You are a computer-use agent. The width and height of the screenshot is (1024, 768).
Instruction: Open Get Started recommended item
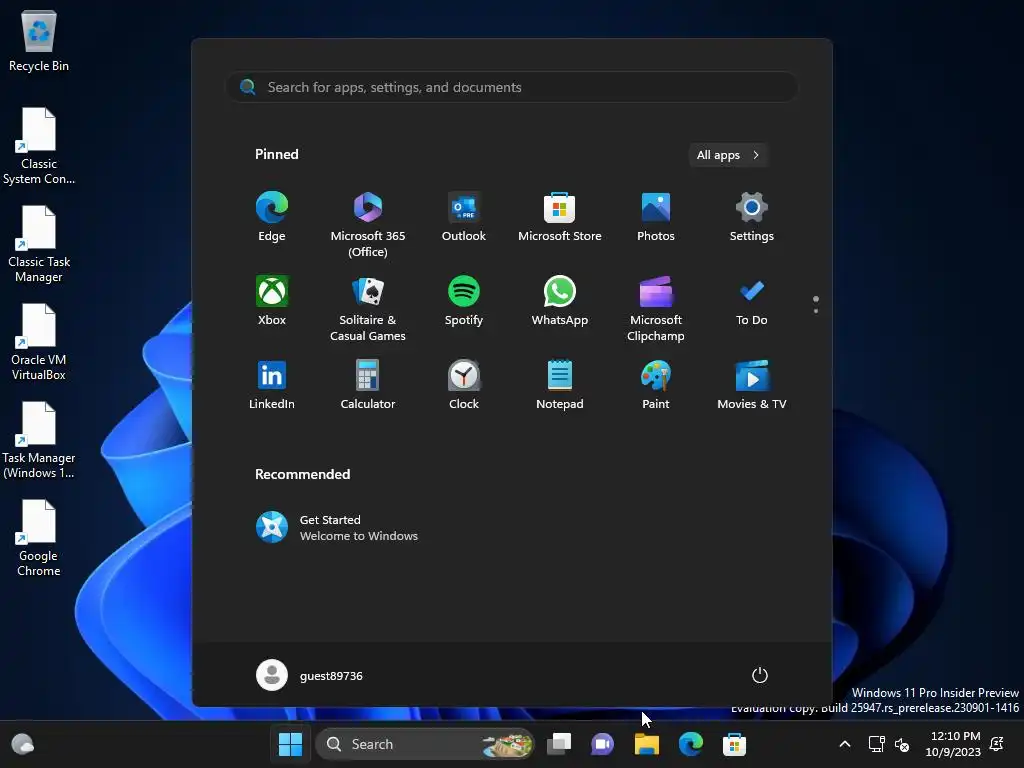(337, 528)
